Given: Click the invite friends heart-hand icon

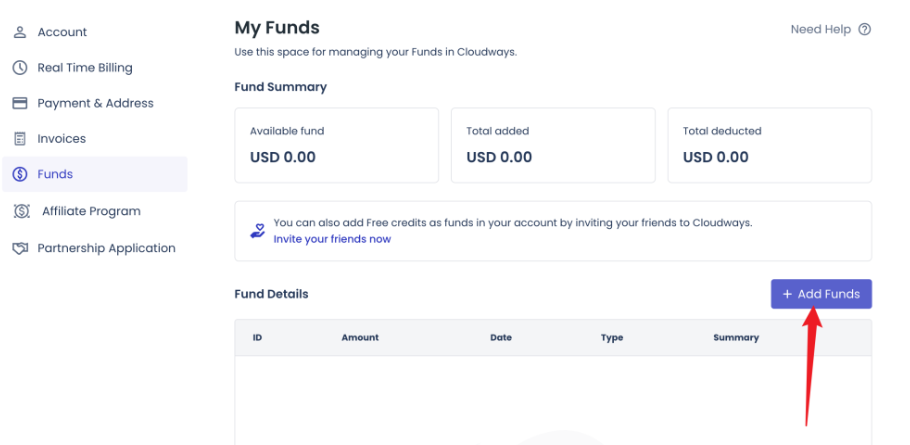Looking at the screenshot, I should [x=257, y=230].
